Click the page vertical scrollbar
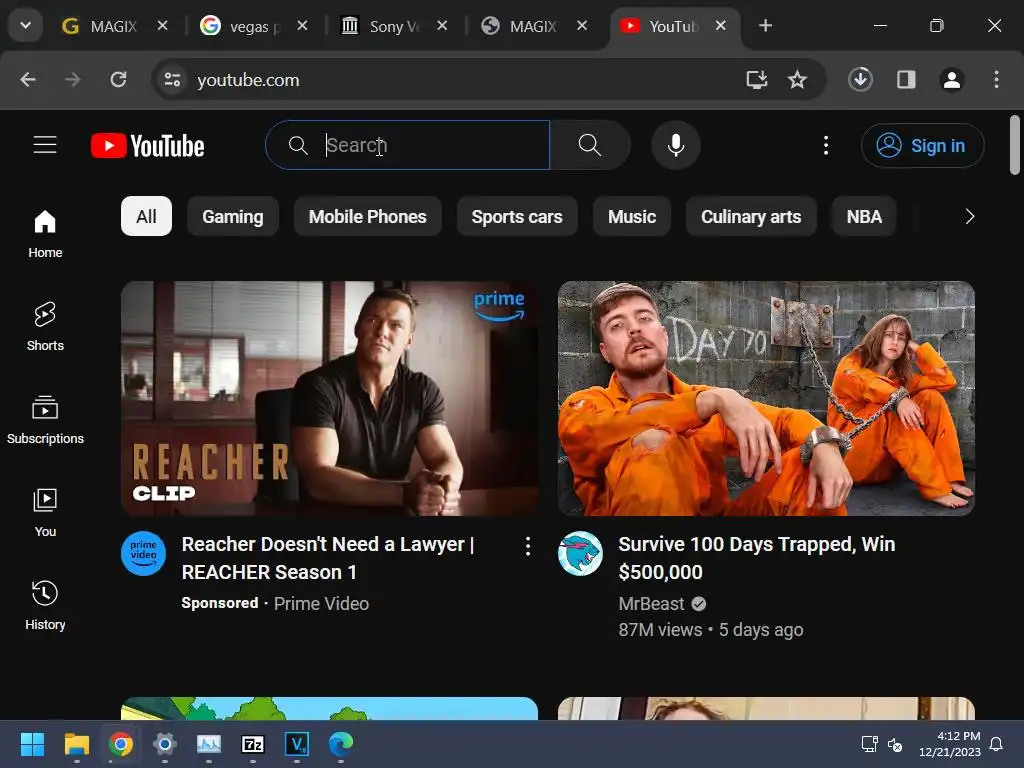This screenshot has width=1024, height=768. click(1014, 145)
